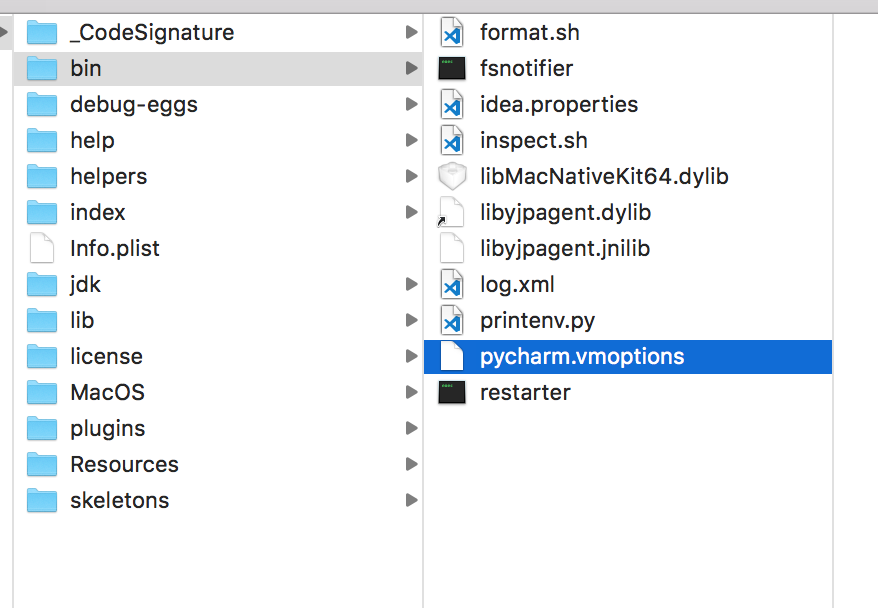Click the plugins folder icon
The width and height of the screenshot is (878, 608).
(42, 428)
